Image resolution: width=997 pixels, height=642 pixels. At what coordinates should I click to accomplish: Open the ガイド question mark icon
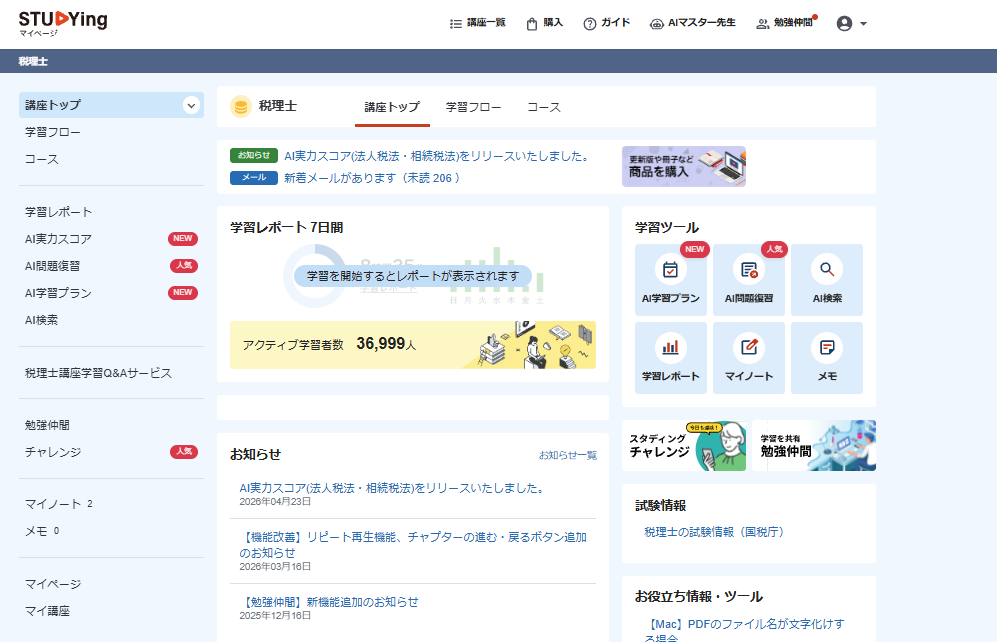[589, 24]
